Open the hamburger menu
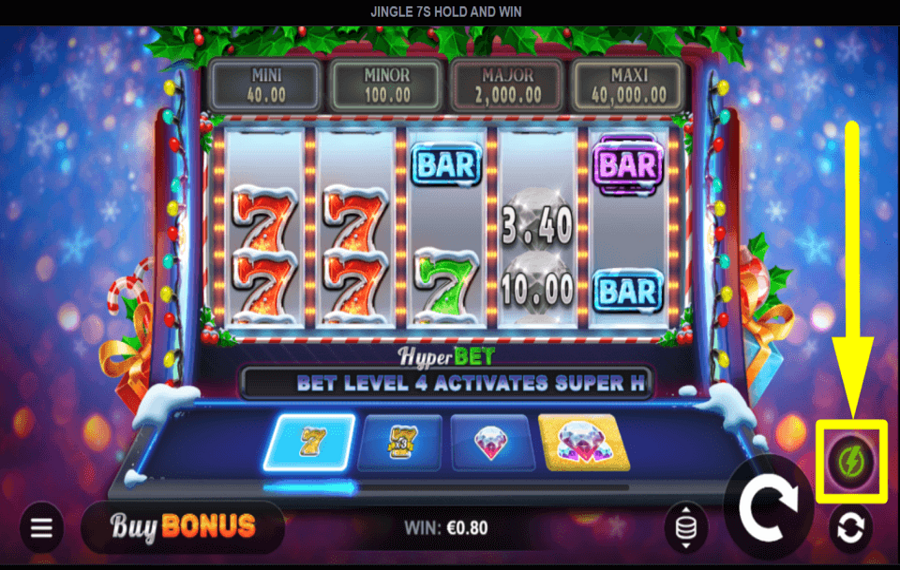The width and height of the screenshot is (900, 570). pos(41,528)
